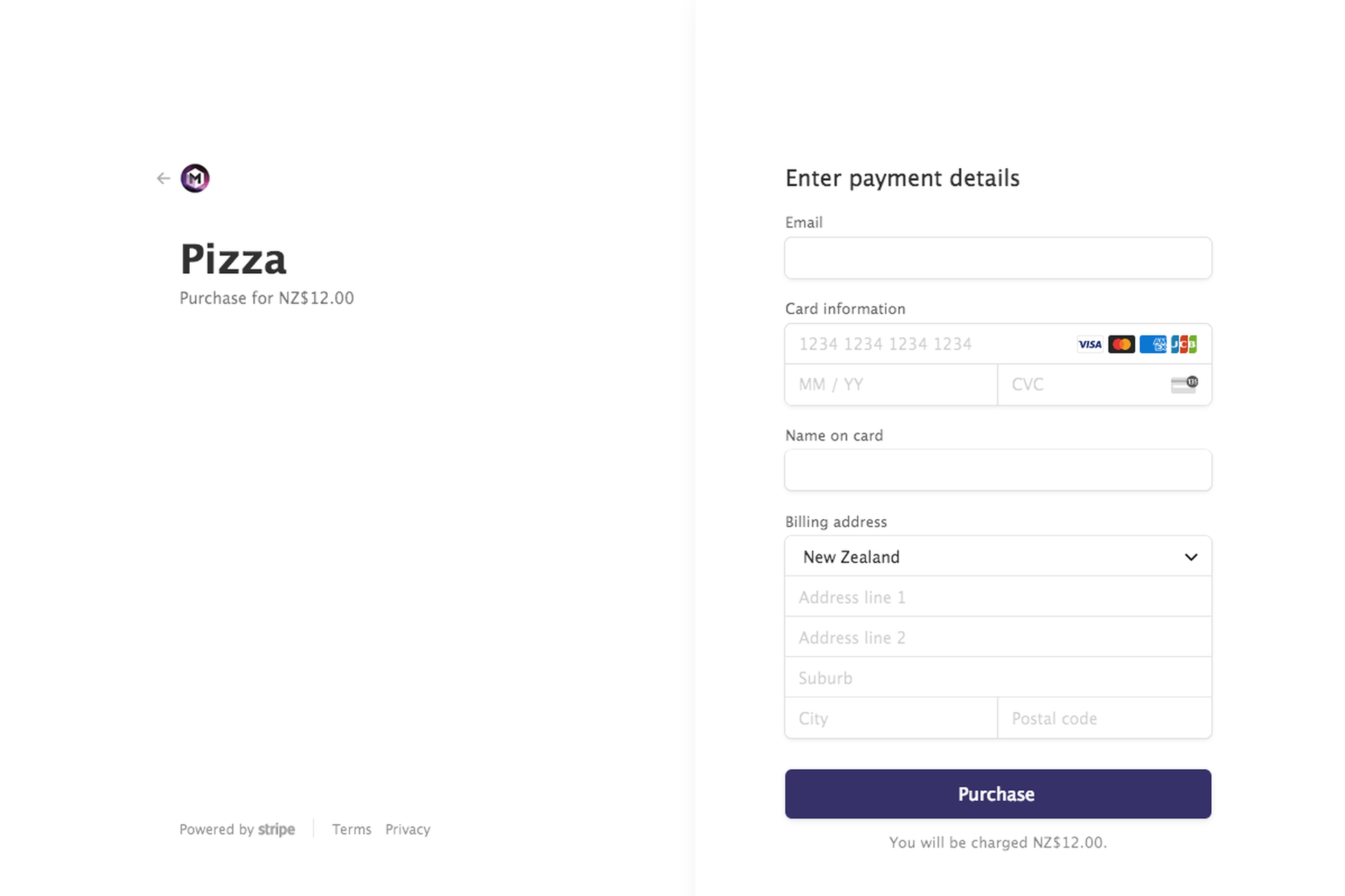
Task: Open the billing country dropdown
Action: coord(998,556)
